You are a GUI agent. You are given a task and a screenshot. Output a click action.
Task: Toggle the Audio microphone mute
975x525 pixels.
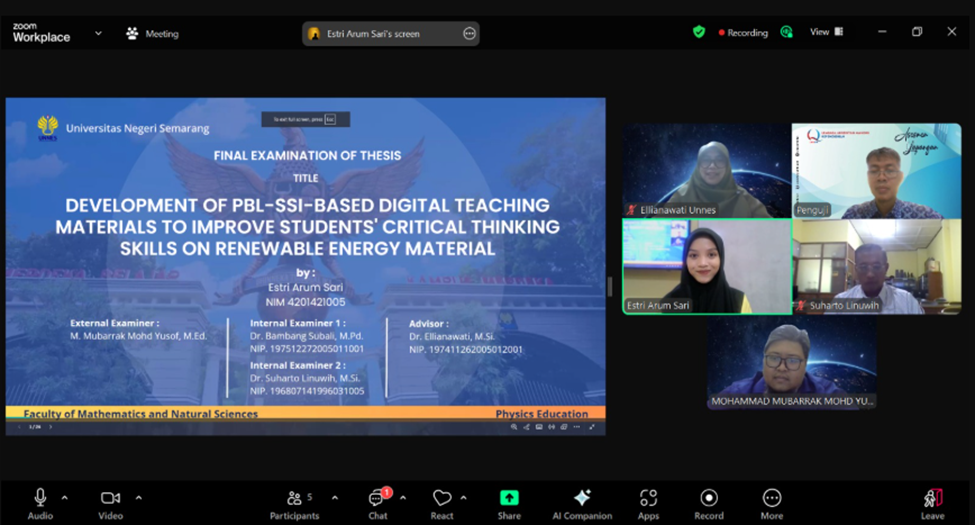pos(40,504)
